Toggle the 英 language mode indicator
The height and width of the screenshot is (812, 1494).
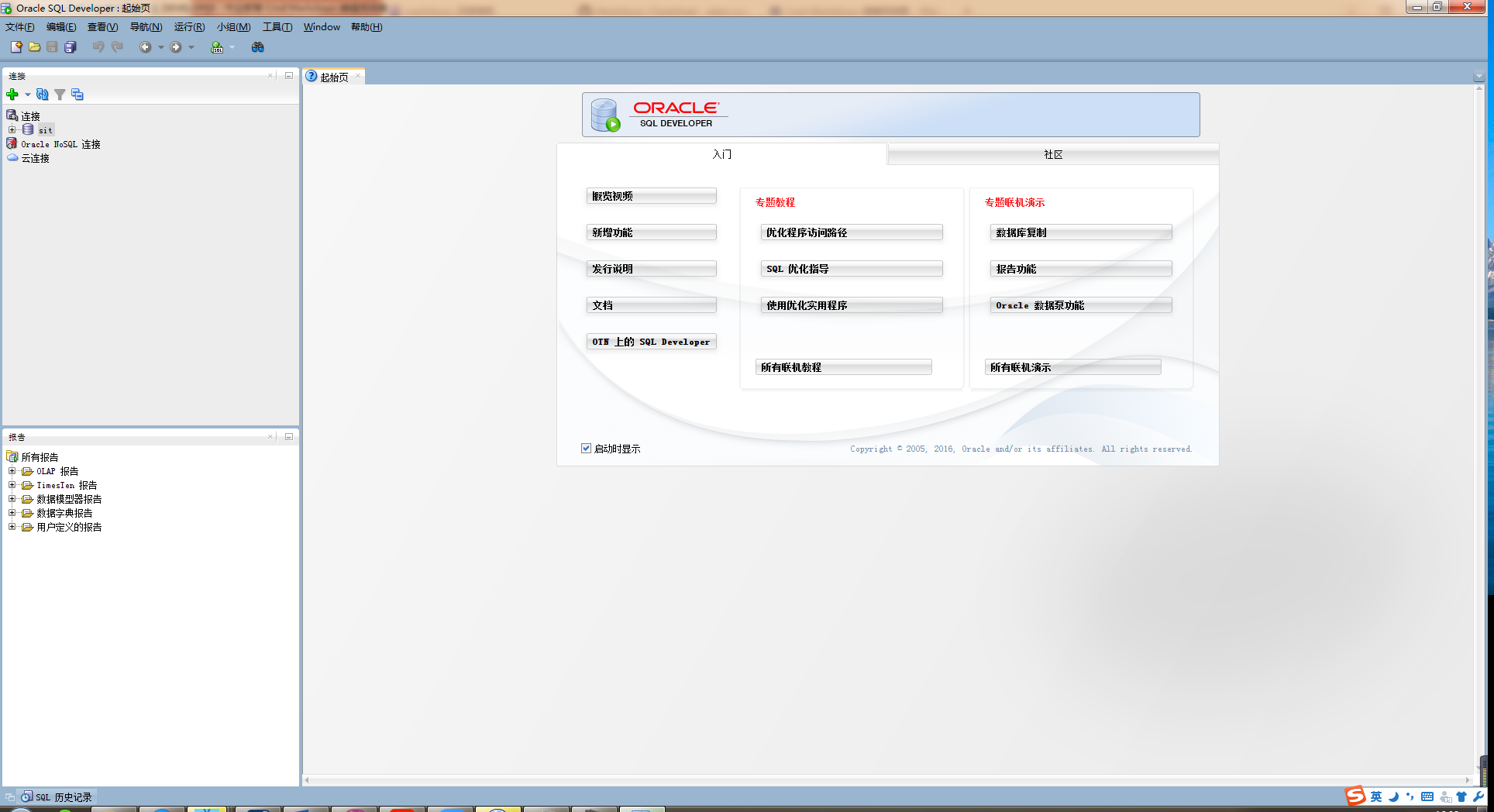click(1376, 797)
